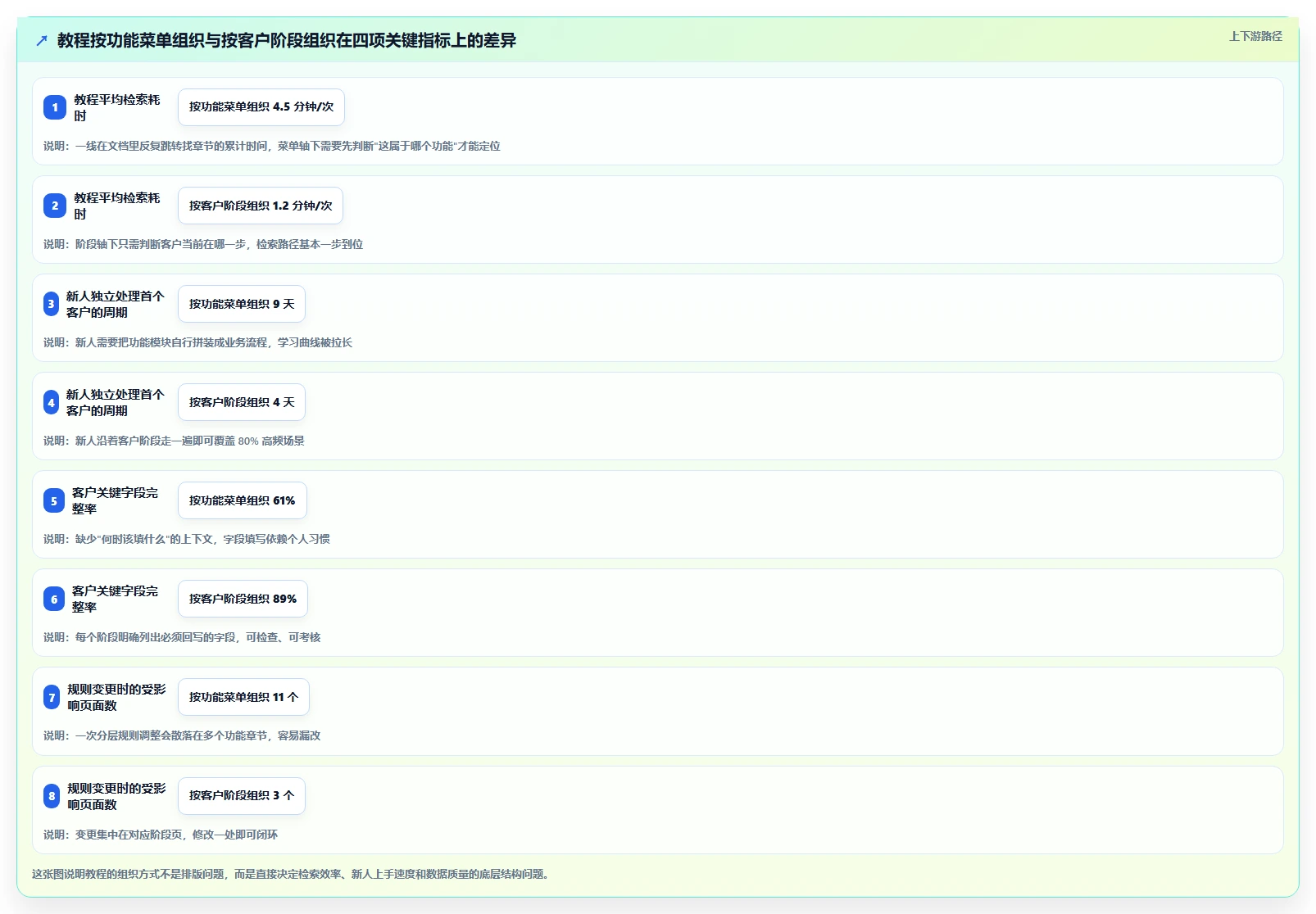Screen dimensions: 1316x914
Task: Click the note starting 一线在文档里反复跳转
Action: tap(272, 146)
